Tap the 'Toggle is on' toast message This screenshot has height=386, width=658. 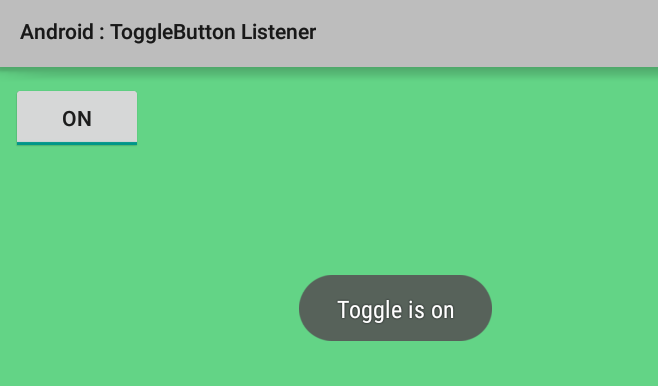[x=395, y=308]
